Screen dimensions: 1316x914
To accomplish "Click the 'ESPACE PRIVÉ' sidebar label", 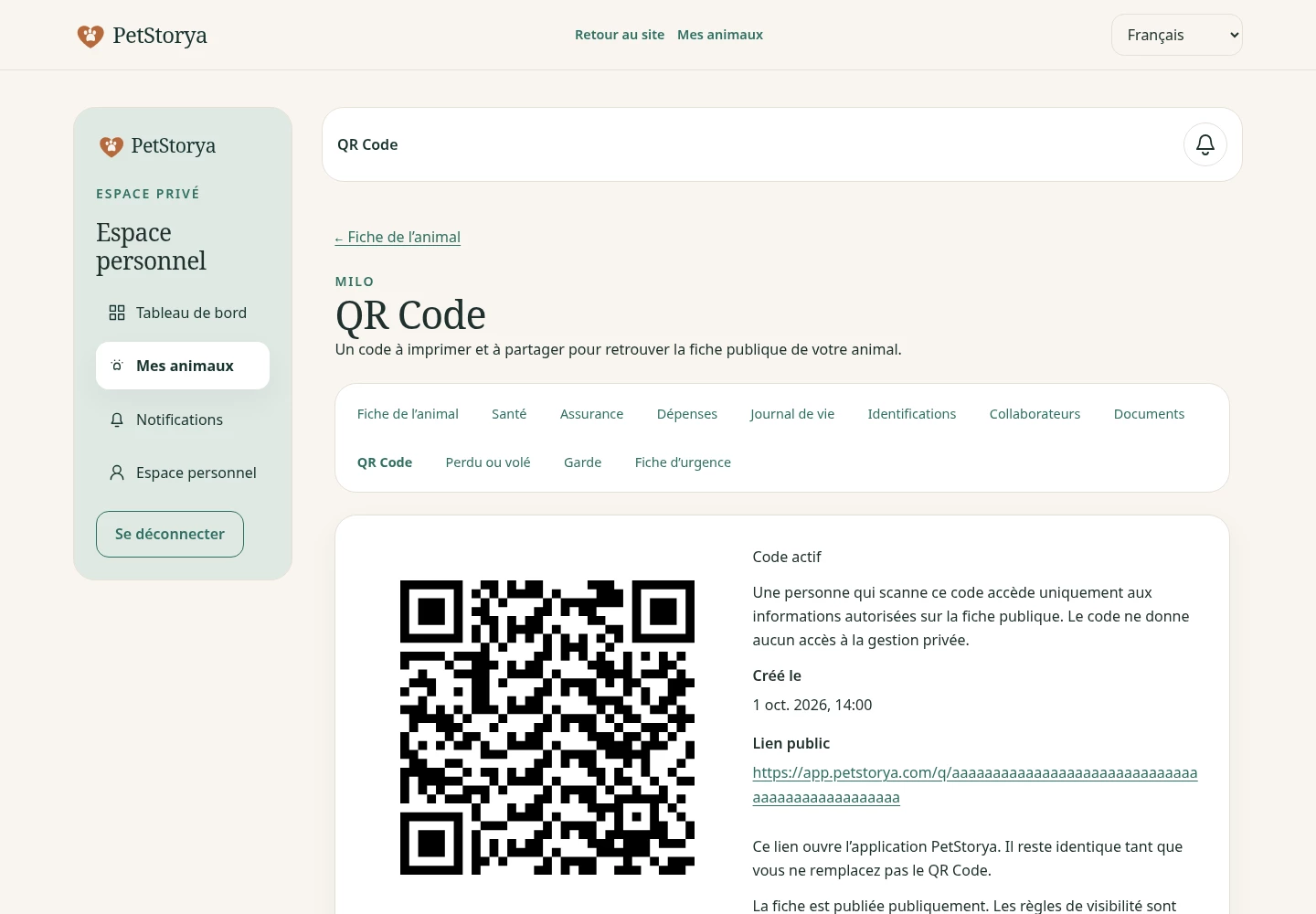I will pyautogui.click(x=148, y=194).
